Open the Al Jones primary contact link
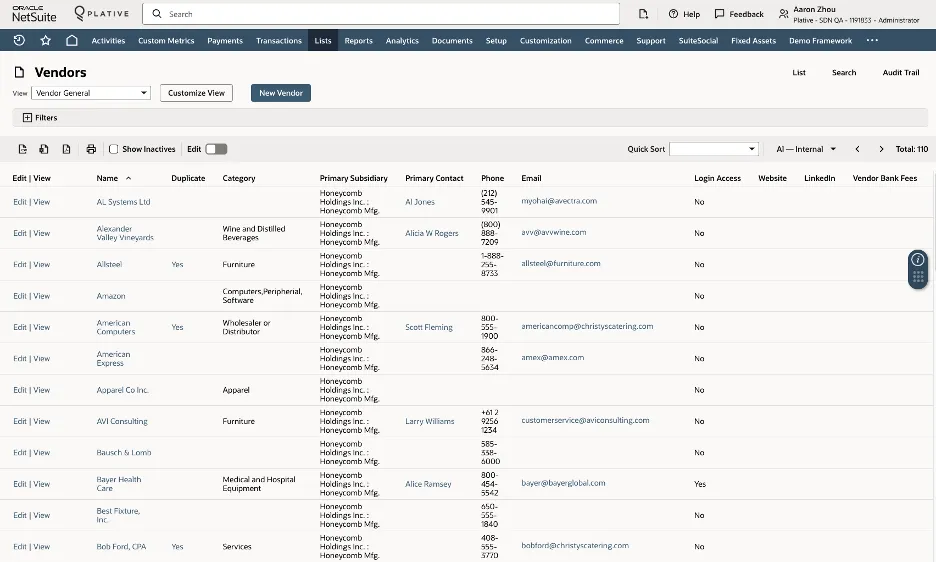 pyautogui.click(x=420, y=202)
